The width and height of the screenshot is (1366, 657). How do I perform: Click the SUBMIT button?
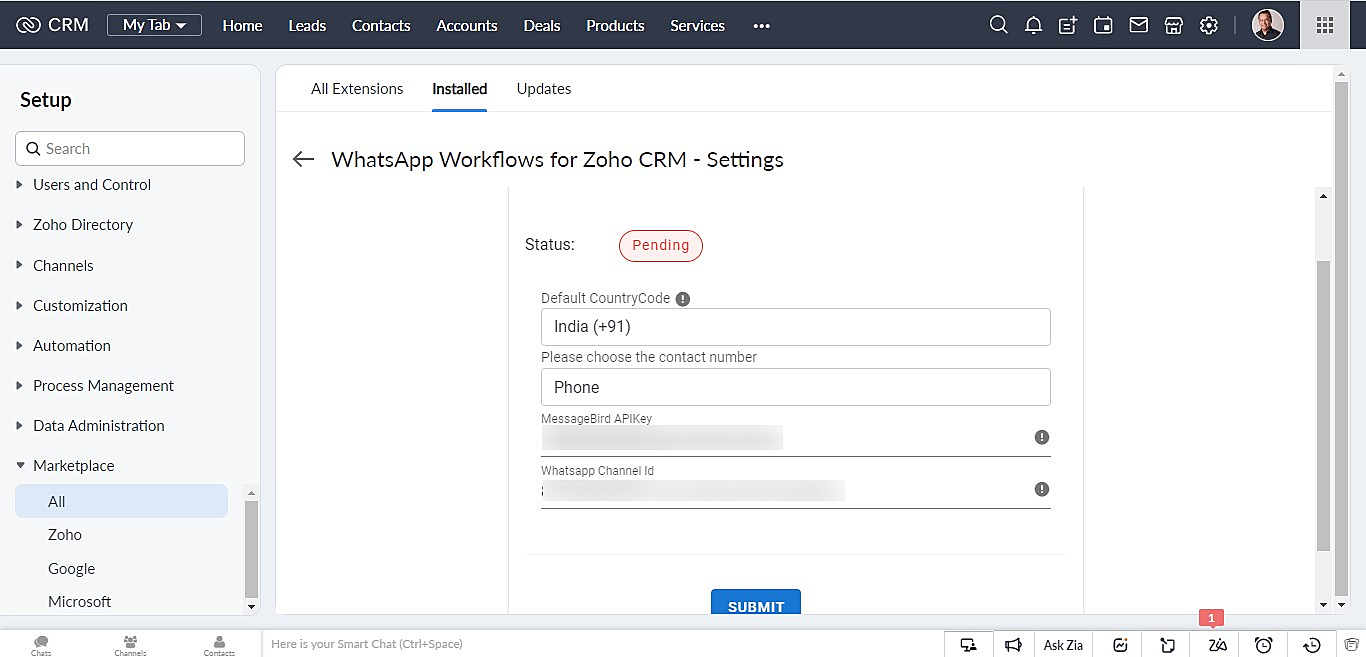[755, 604]
